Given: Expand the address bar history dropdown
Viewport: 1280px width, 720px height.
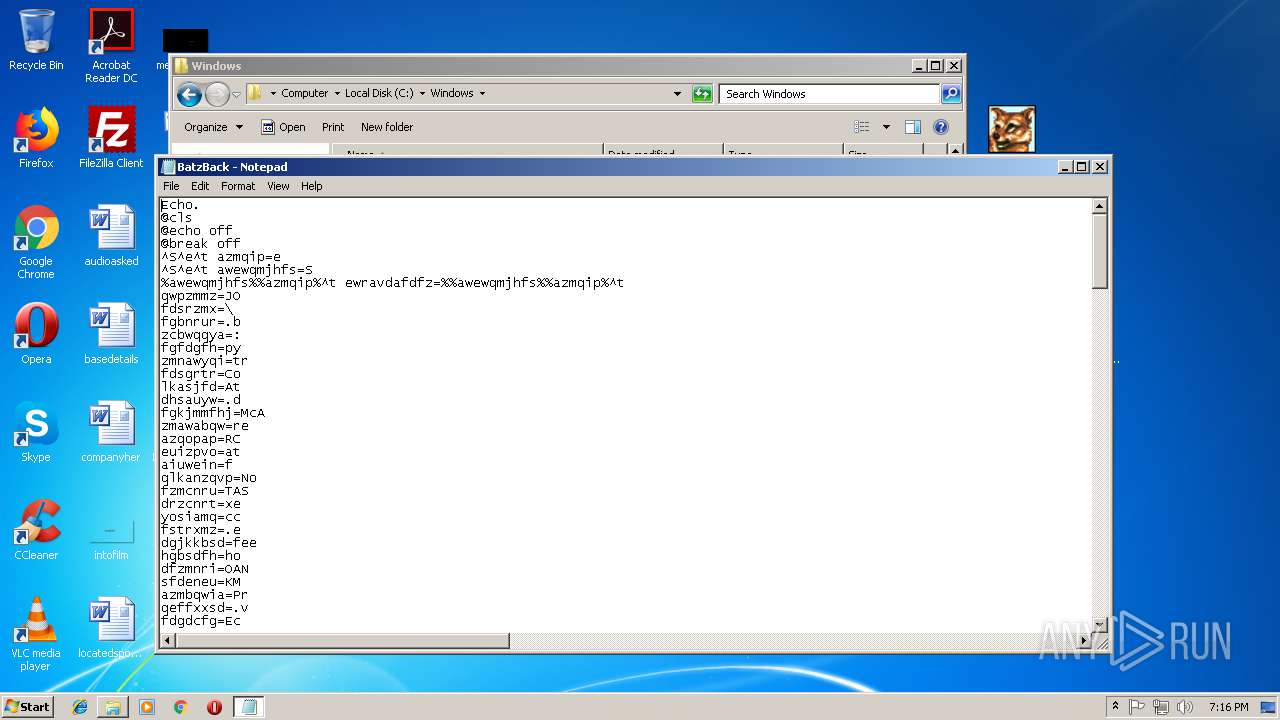Looking at the screenshot, I should tap(677, 94).
